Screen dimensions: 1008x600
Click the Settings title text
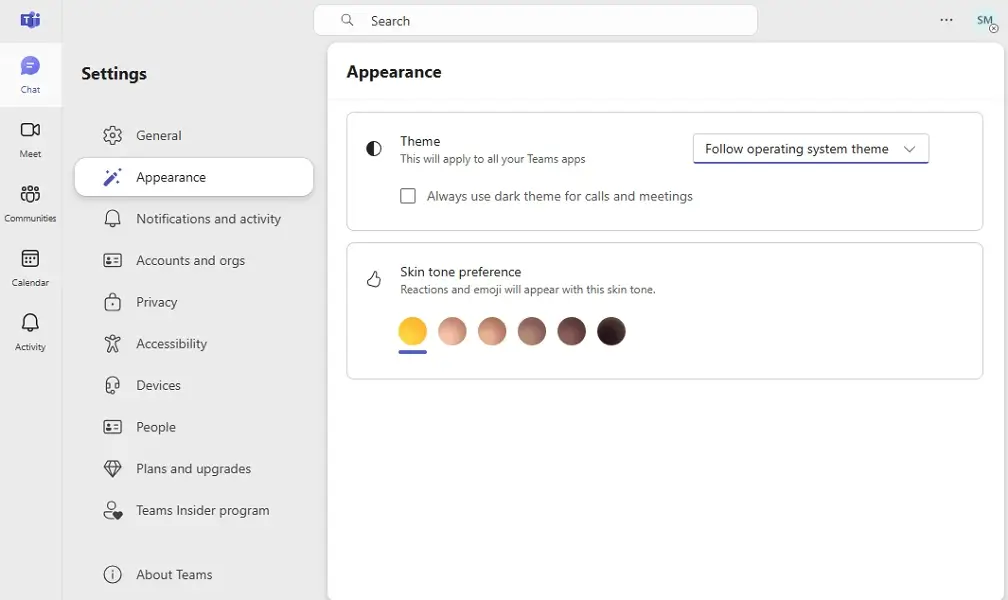114,74
